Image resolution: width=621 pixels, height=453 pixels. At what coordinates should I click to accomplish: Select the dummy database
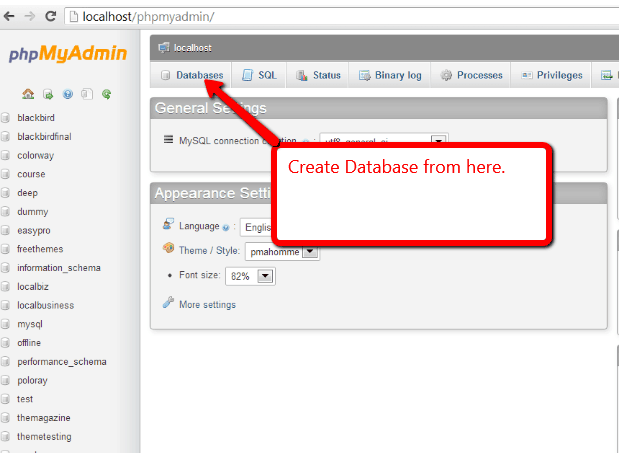click(x=32, y=211)
